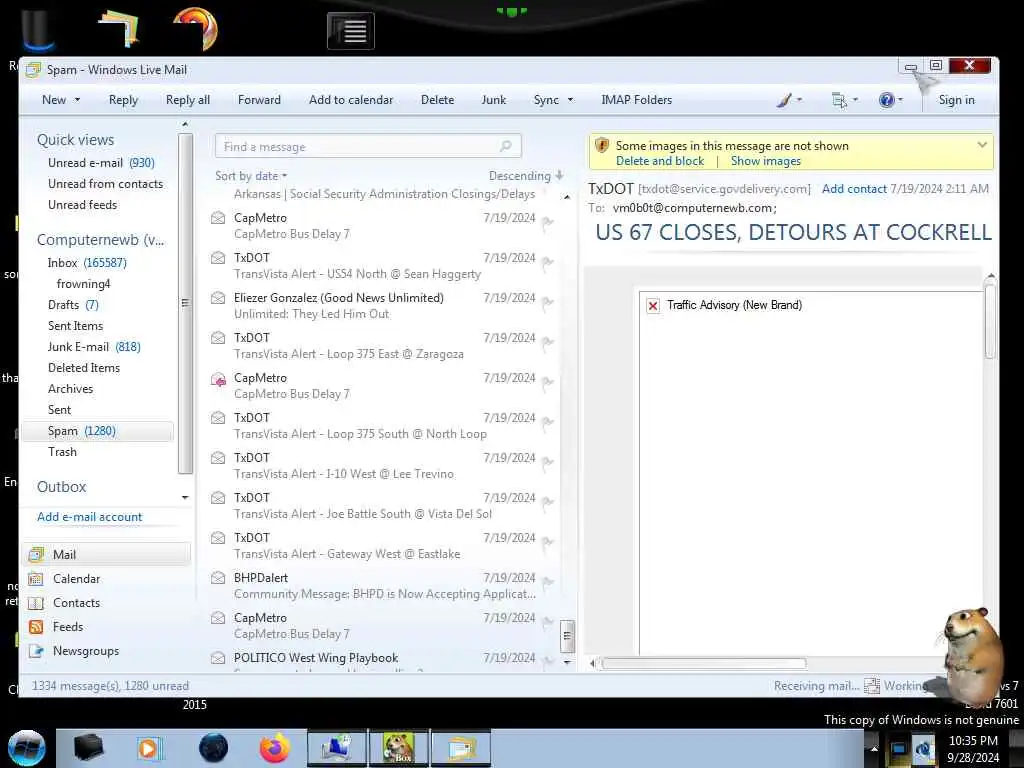Open the Drafts folder
The width and height of the screenshot is (1024, 768).
[73, 304]
